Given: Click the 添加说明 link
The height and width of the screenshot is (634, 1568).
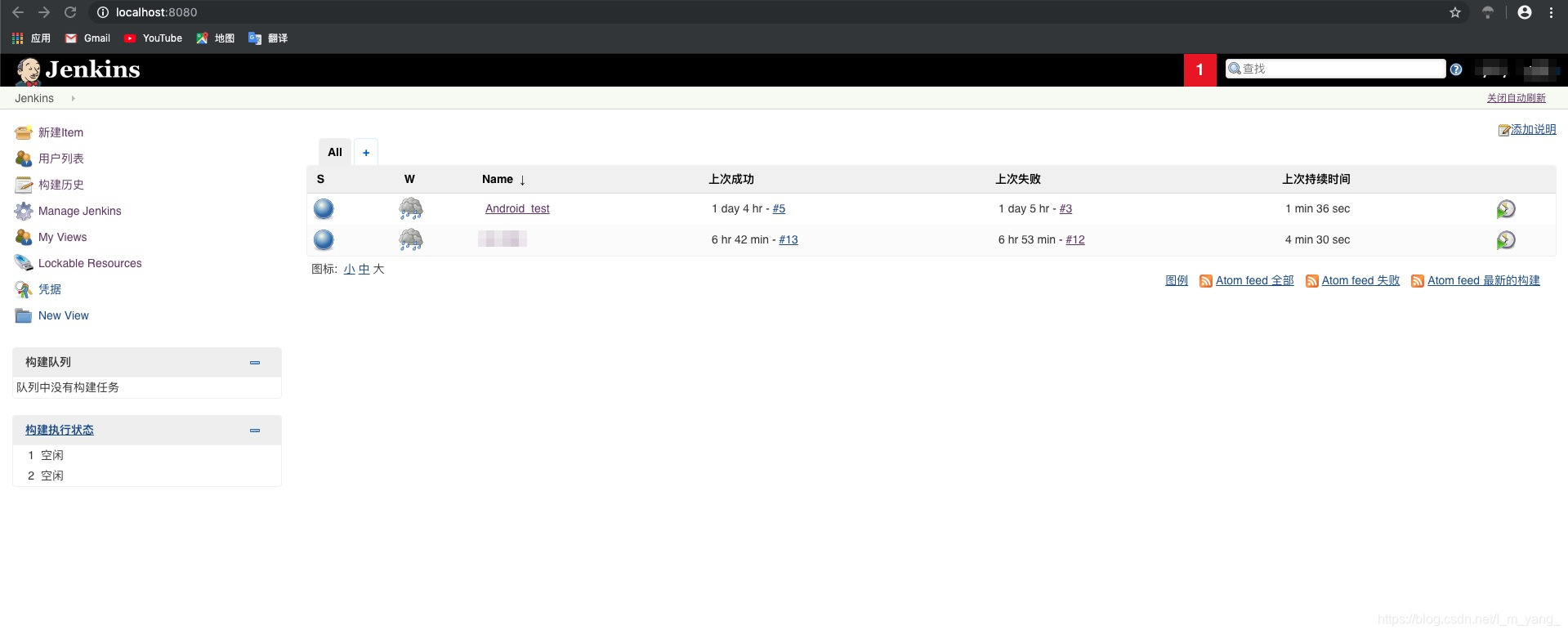Looking at the screenshot, I should click(1534, 130).
